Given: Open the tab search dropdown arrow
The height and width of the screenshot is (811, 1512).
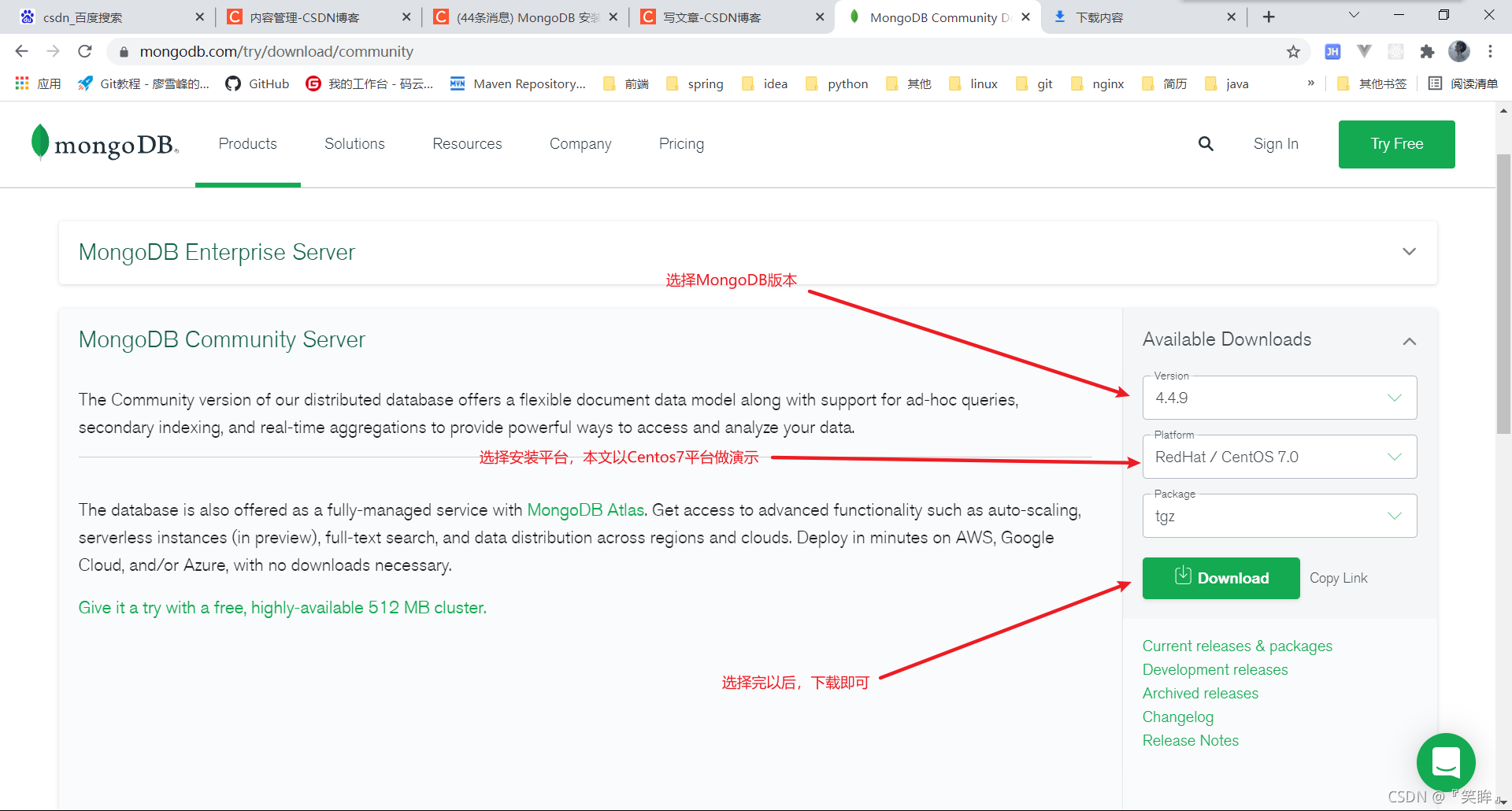Looking at the screenshot, I should point(1354,15).
